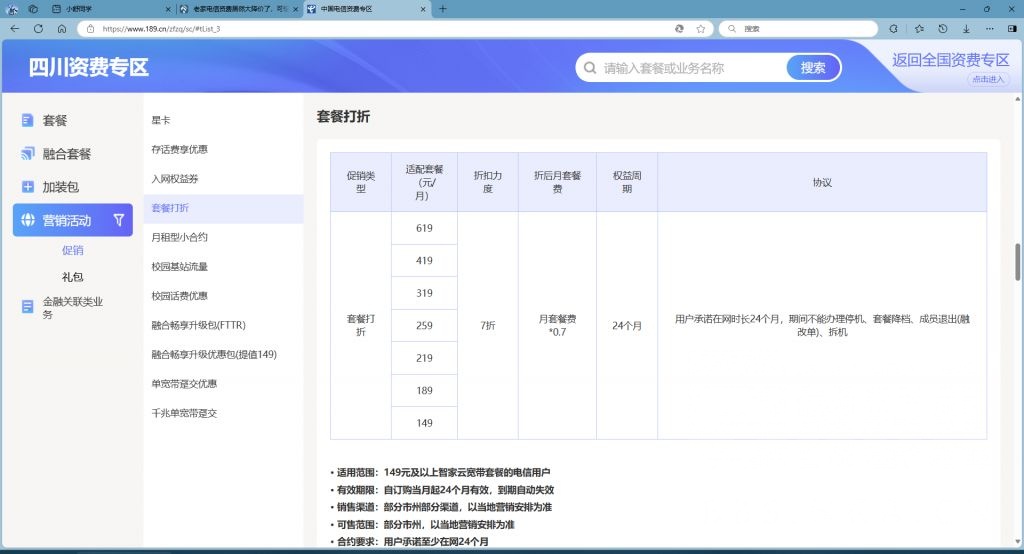Image resolution: width=1024 pixels, height=554 pixels.
Task: Click the 金融关联类业务 sidebar icon
Action: (28, 306)
